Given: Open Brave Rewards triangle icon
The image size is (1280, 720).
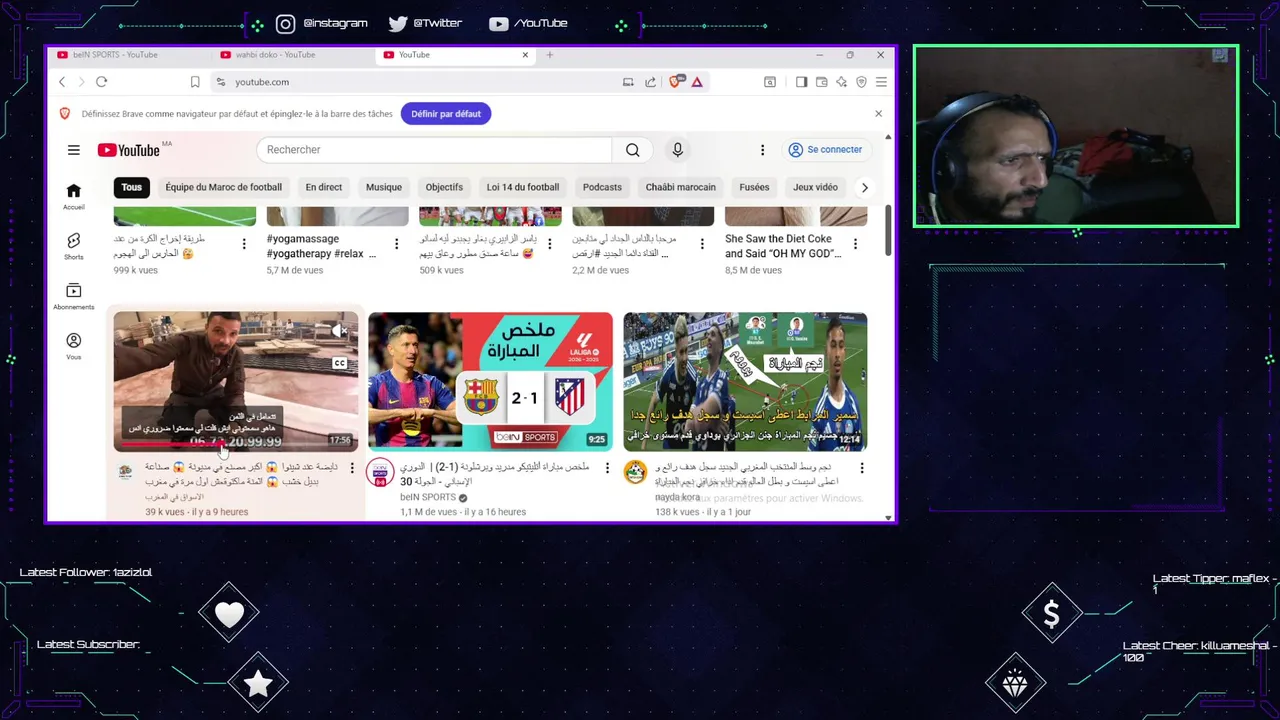Looking at the screenshot, I should 697,82.
